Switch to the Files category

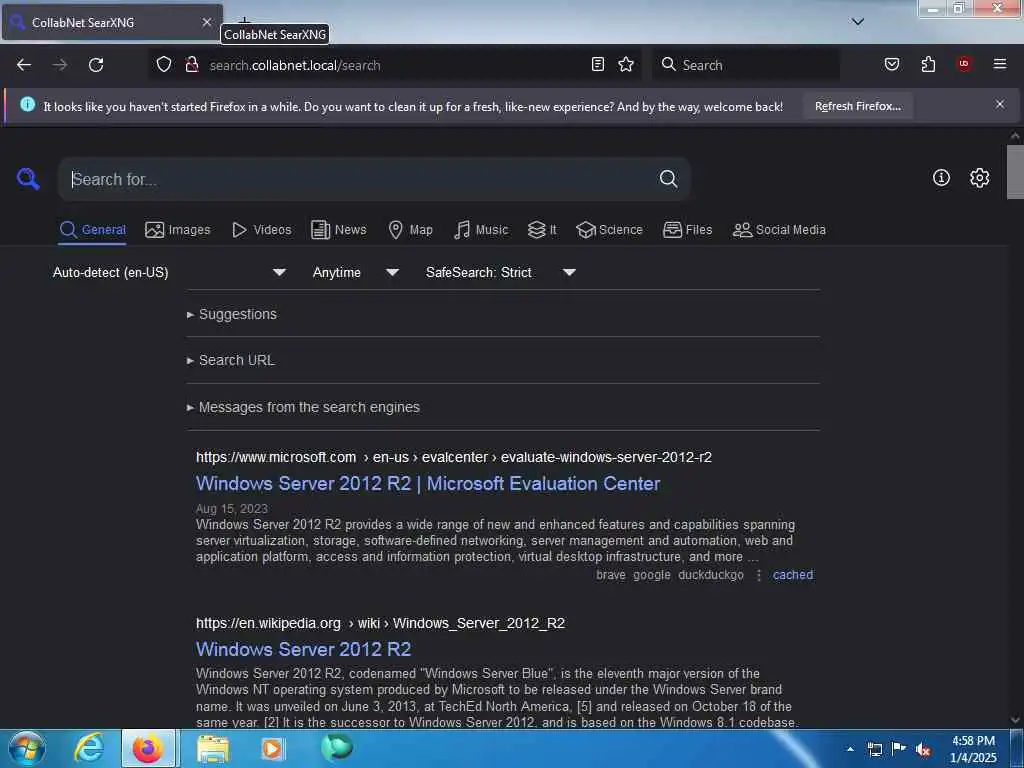pyautogui.click(x=687, y=230)
